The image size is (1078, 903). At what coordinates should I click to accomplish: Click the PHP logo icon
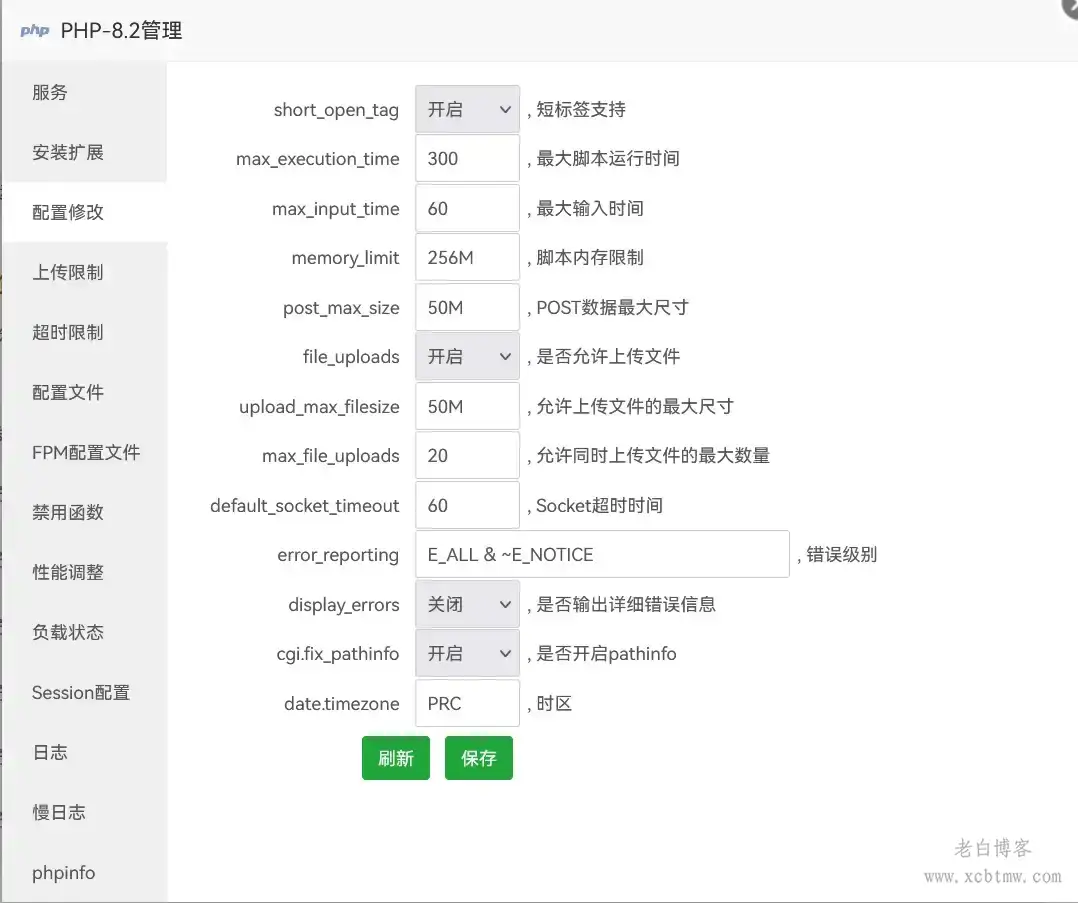34,29
